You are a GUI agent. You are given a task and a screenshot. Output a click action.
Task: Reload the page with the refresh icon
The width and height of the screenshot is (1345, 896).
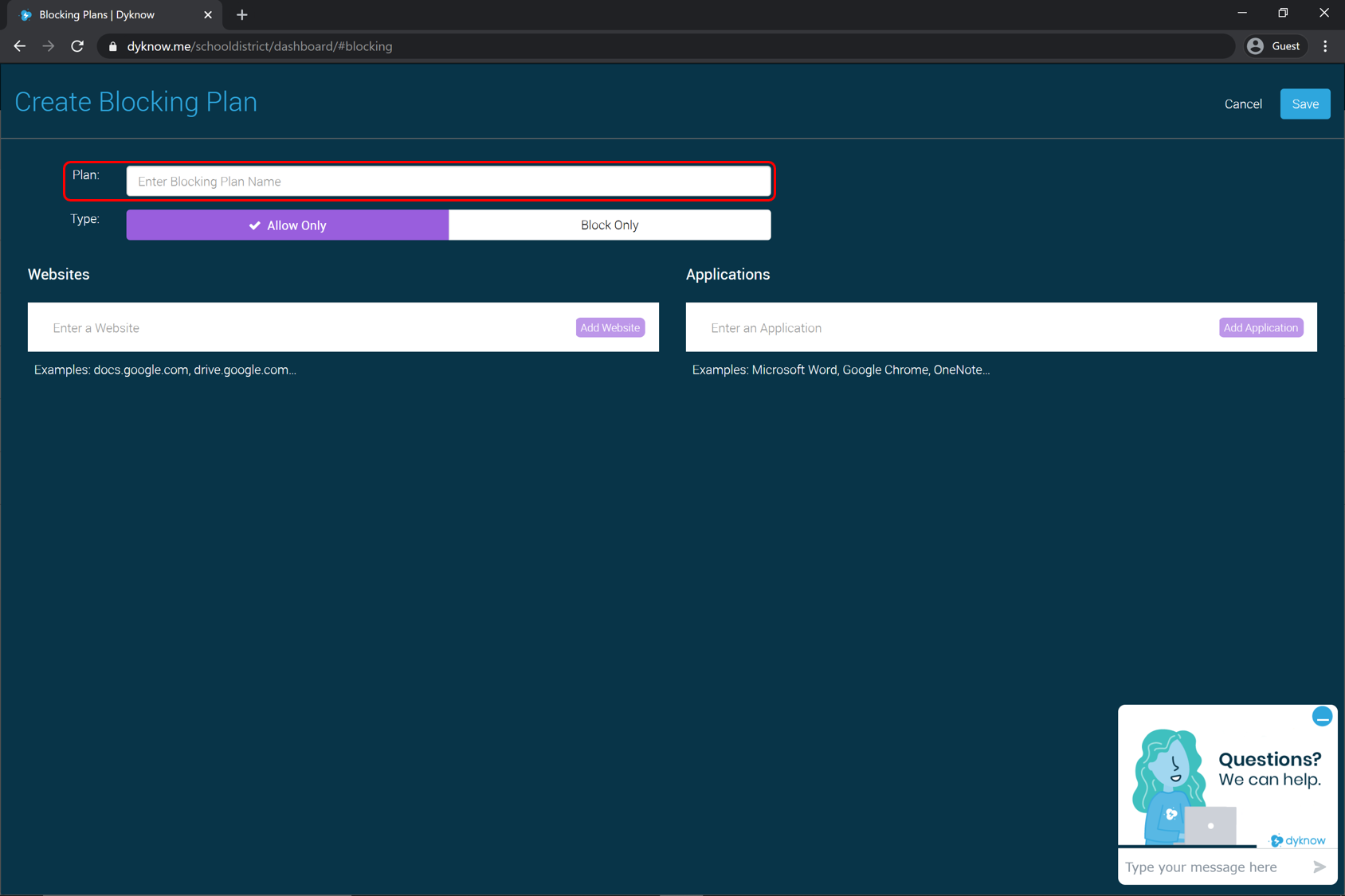77,46
